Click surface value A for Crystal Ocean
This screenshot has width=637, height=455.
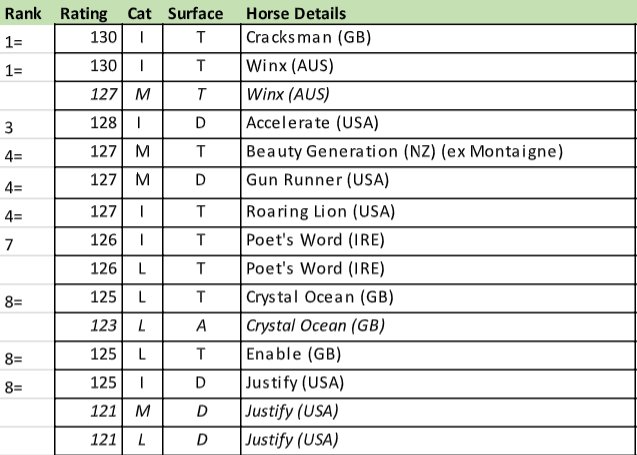[202, 327]
